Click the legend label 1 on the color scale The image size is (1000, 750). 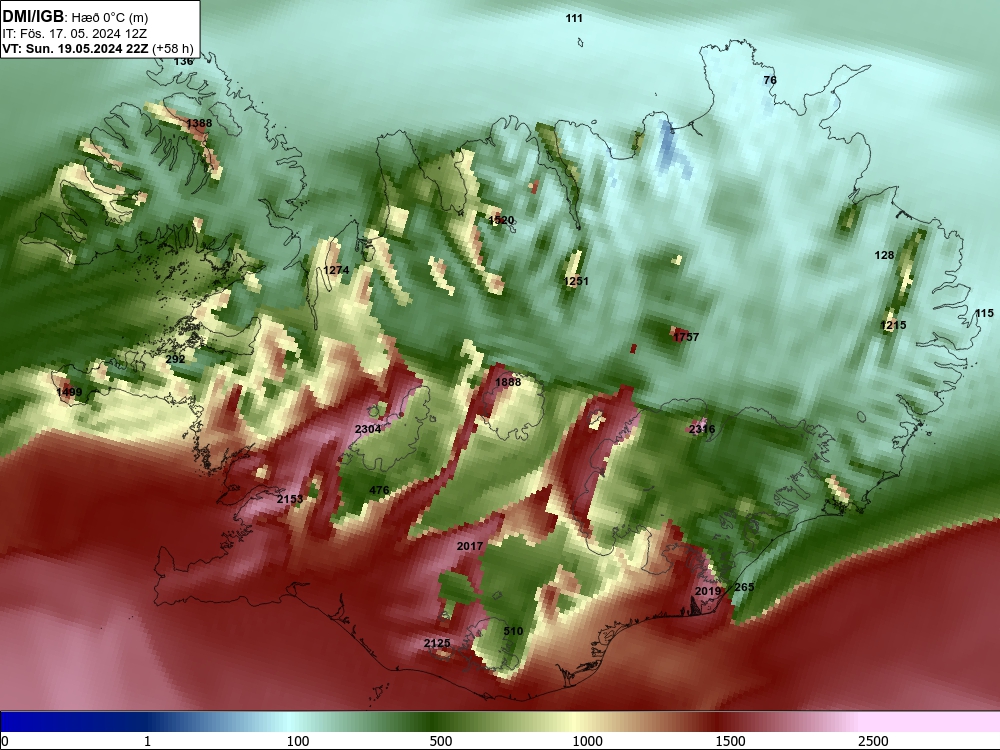coord(148,741)
